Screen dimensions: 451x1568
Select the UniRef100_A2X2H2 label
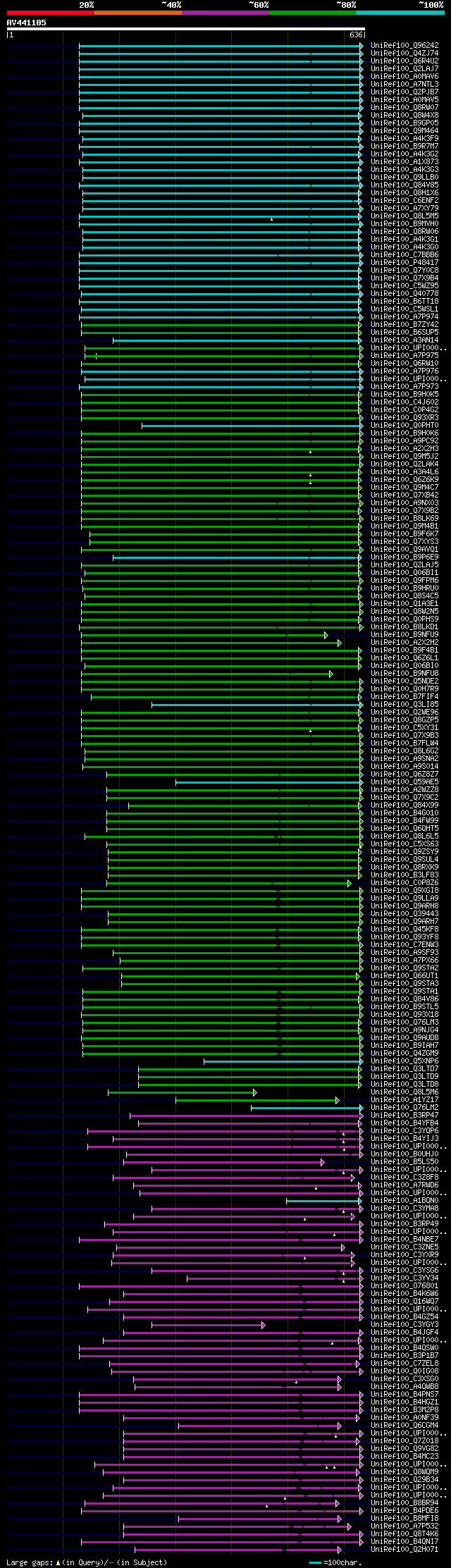404,642
